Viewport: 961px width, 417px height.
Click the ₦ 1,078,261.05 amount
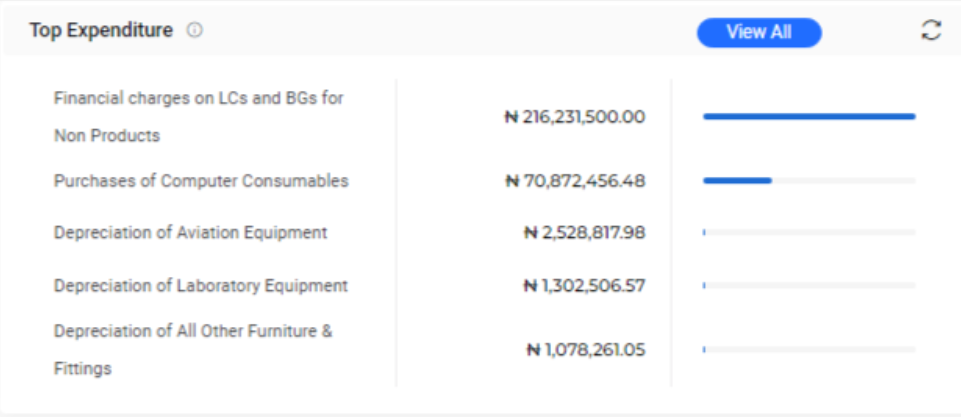point(586,350)
